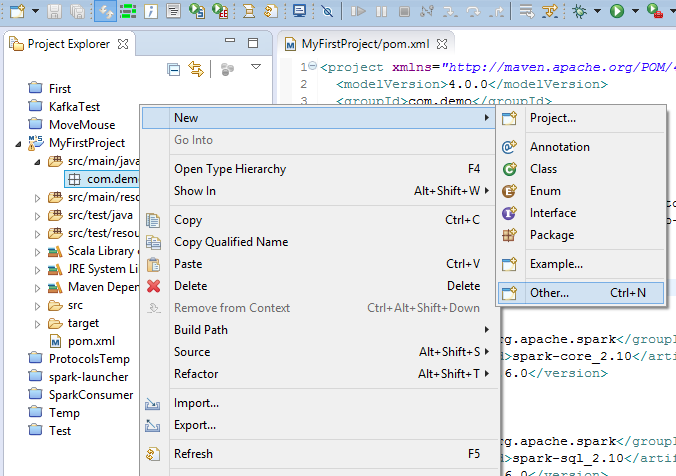Image resolution: width=676 pixels, height=476 pixels.
Task: Collapse the MyFirstProject tree node
Action: (18, 144)
